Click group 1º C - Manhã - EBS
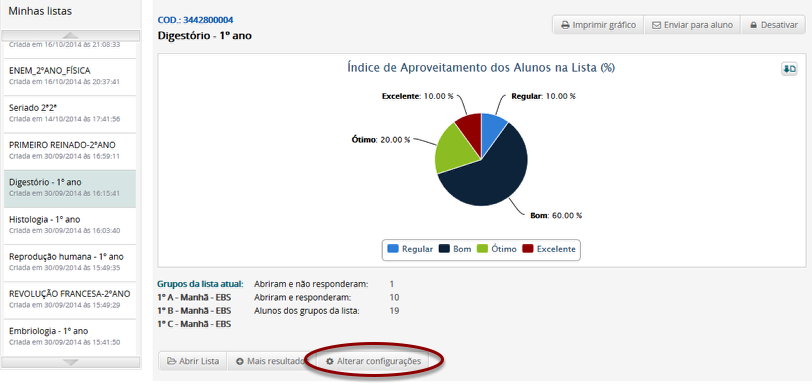This screenshot has height=384, width=812. [x=194, y=324]
